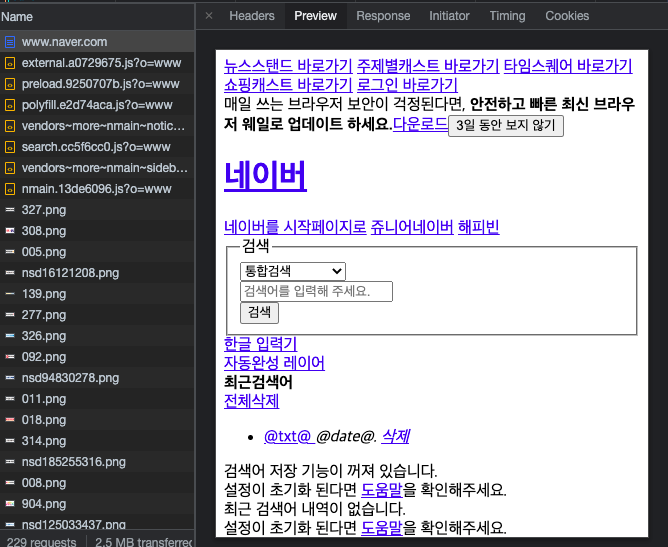The height and width of the screenshot is (547, 668).
Task: Click the 3일 동안 보지 않기 button
Action: coord(506,126)
